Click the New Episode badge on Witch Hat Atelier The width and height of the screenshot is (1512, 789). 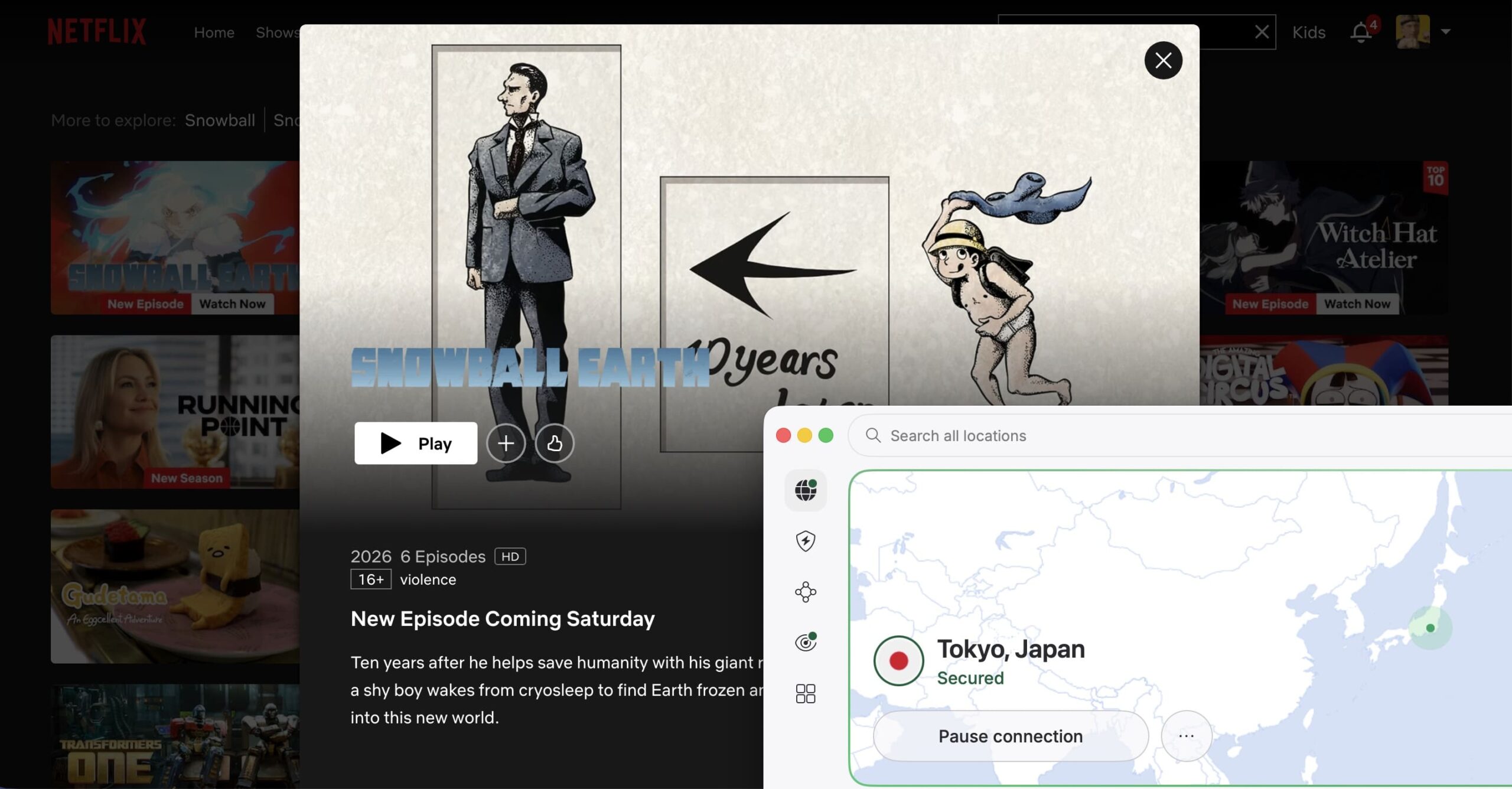point(1270,304)
